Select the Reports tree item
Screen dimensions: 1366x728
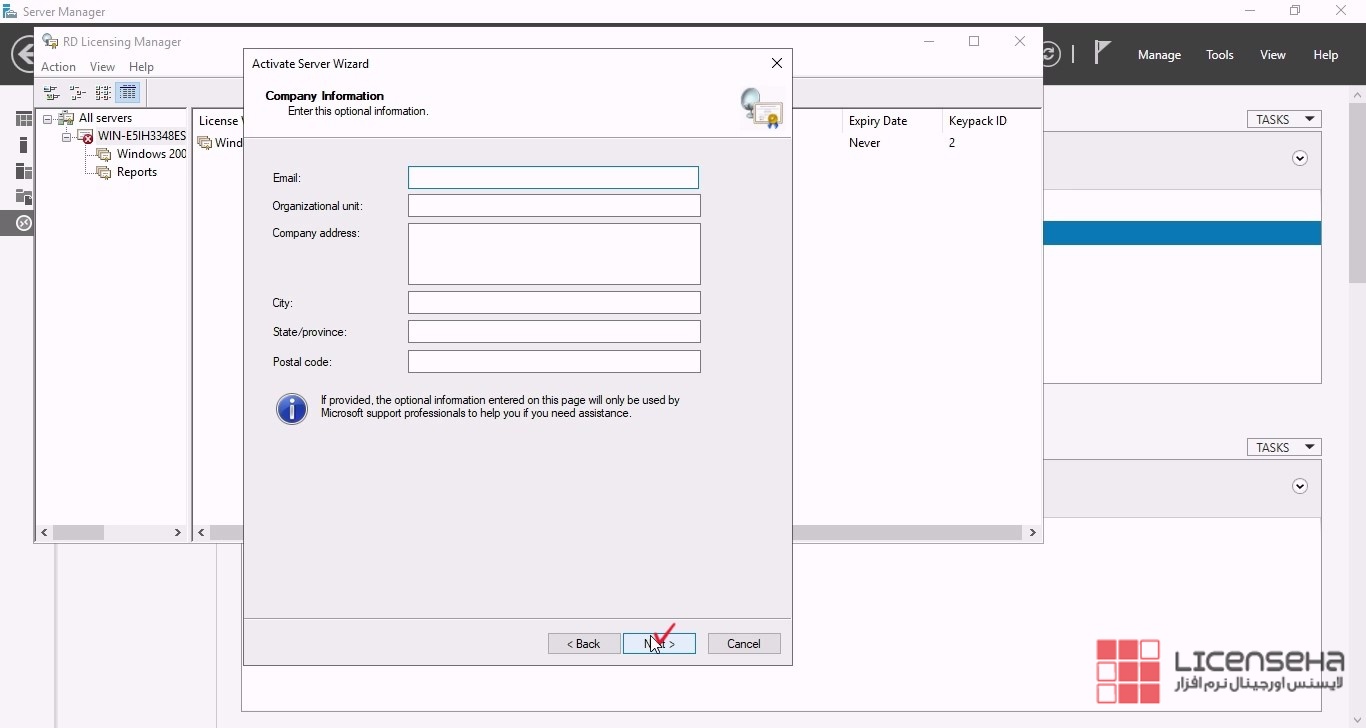click(136, 172)
